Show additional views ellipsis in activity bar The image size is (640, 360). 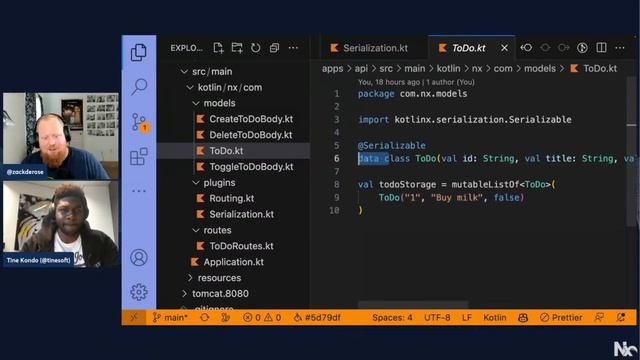tap(139, 191)
